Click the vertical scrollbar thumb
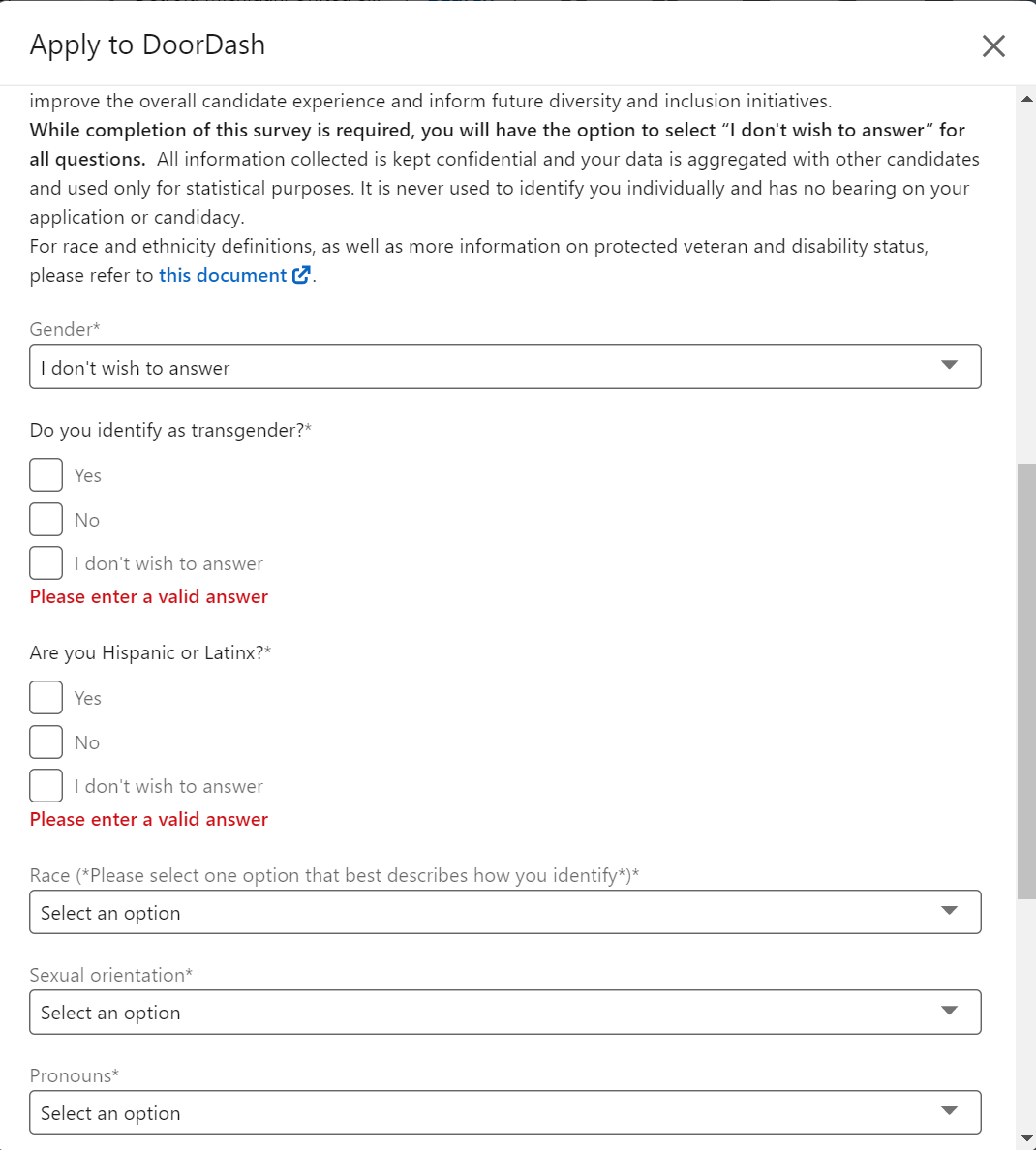1036x1150 pixels. click(x=1026, y=678)
